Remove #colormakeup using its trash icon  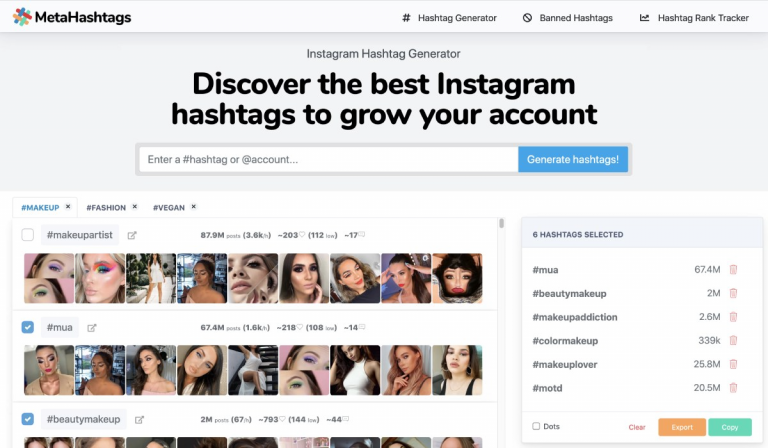coord(733,340)
